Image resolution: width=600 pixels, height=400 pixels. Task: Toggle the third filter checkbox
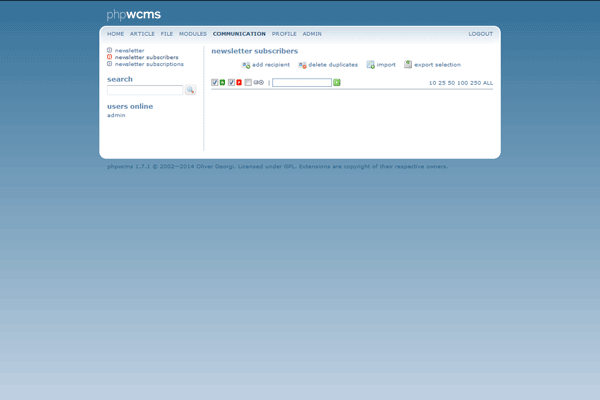pos(249,83)
